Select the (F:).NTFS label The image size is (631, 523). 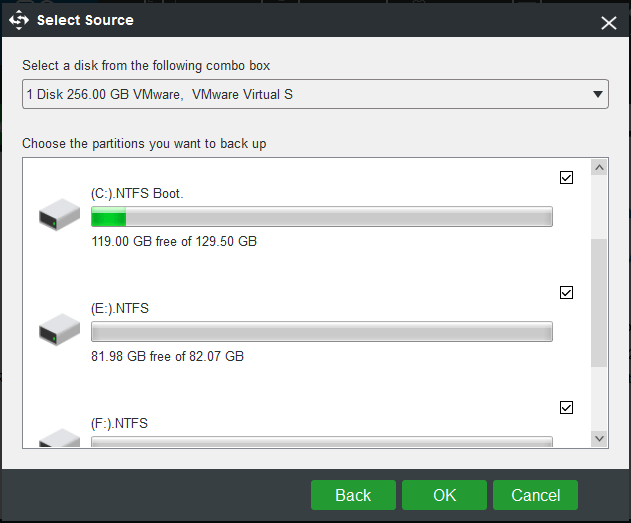click(x=120, y=424)
